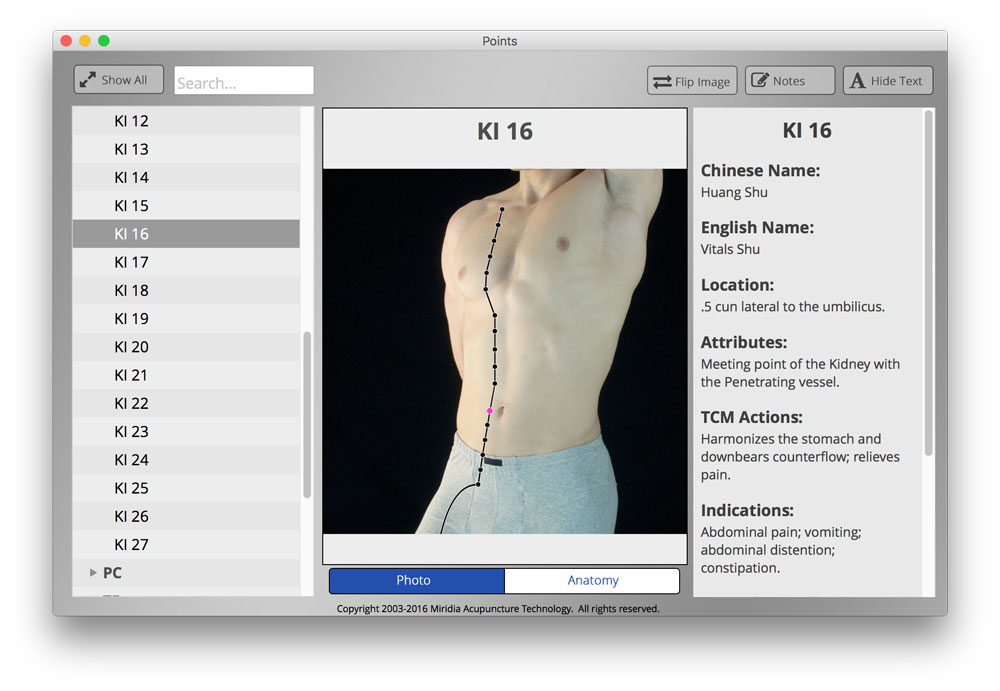The width and height of the screenshot is (1000, 691).
Task: Click the 'English Name:' heading
Action: coord(757,228)
